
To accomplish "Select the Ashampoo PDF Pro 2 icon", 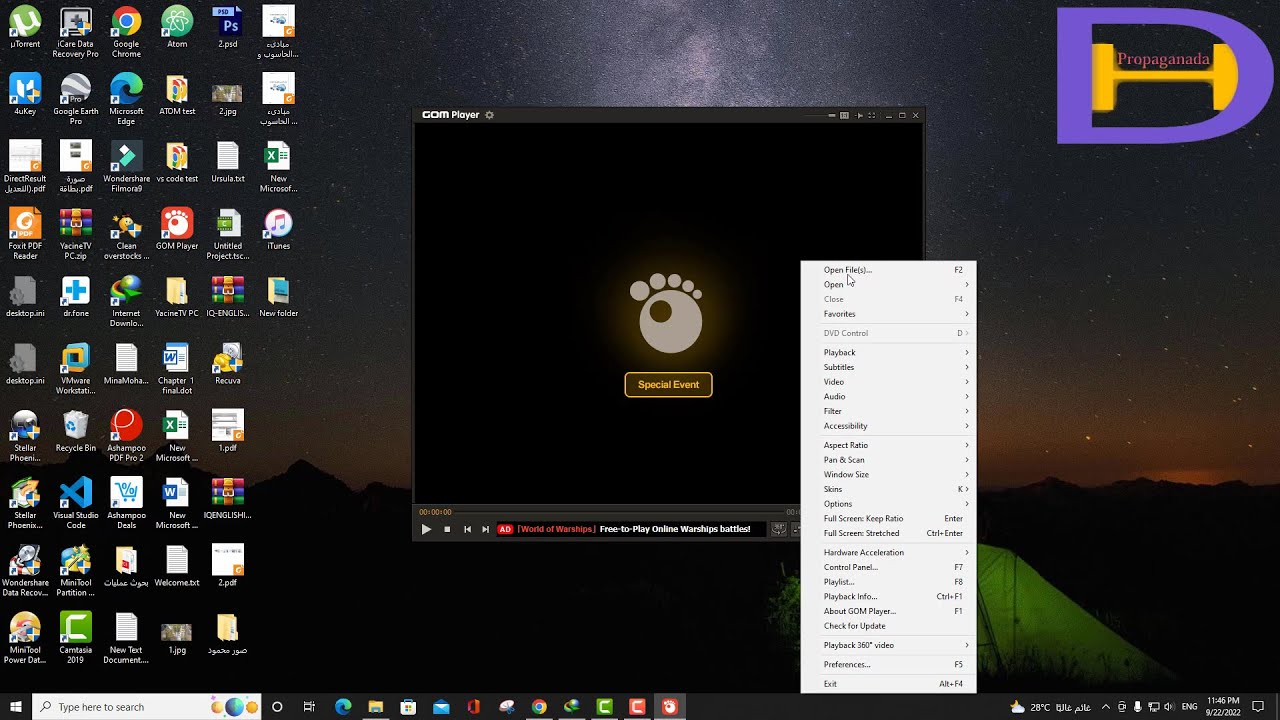I will point(126,436).
